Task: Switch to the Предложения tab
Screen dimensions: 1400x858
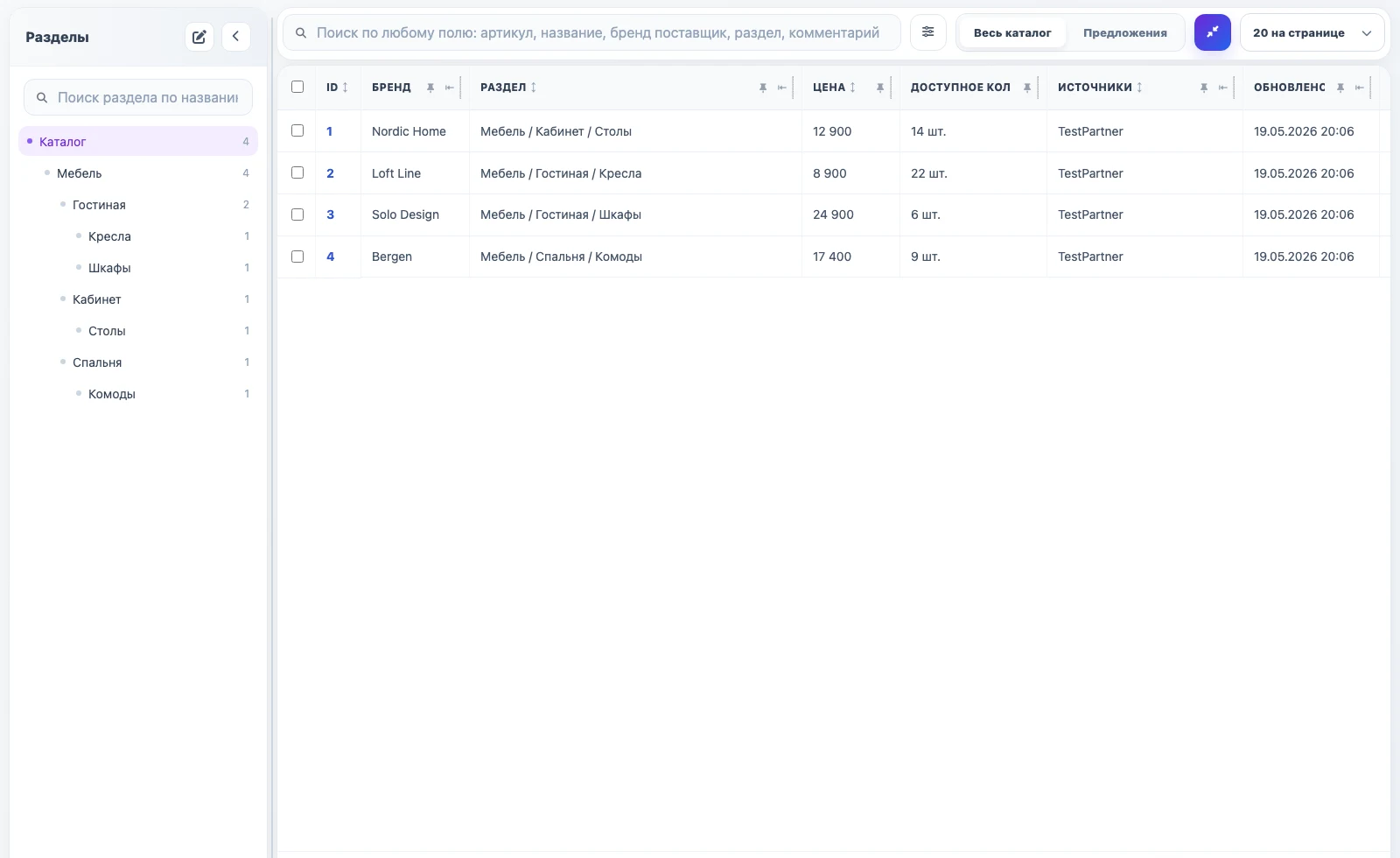Action: [x=1125, y=32]
